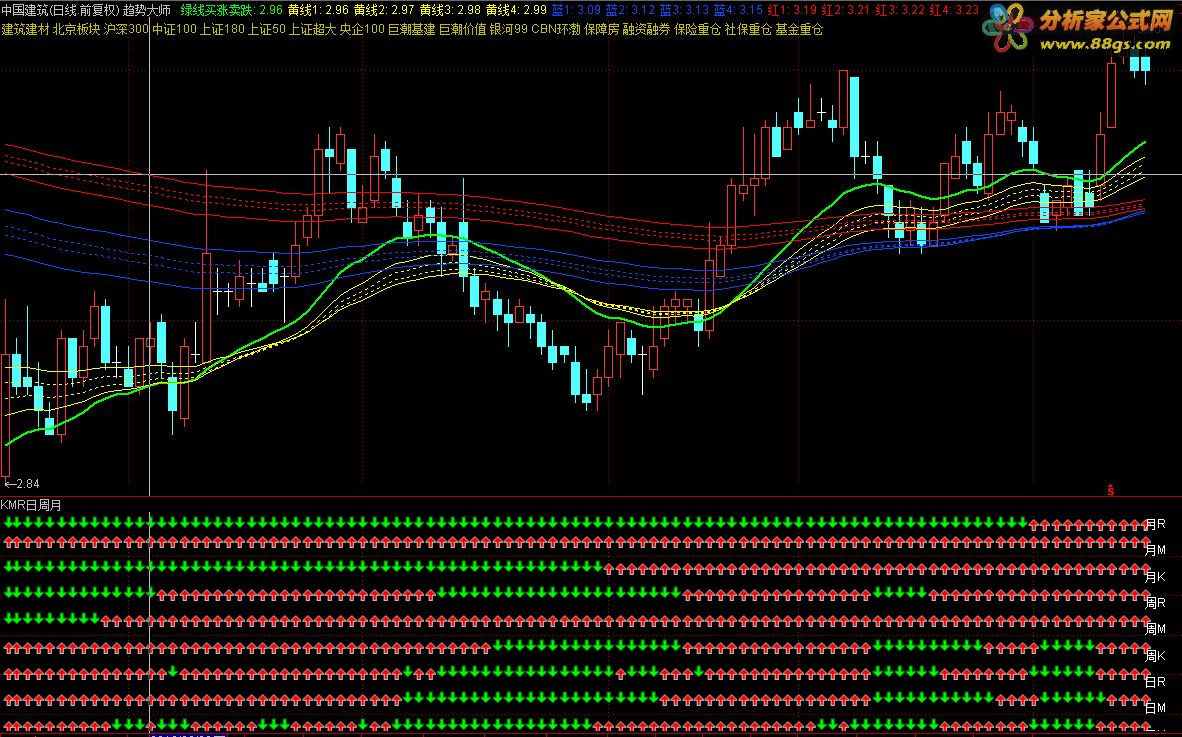Open the 保障房 tag
This screenshot has width=1182, height=737.
coord(602,29)
